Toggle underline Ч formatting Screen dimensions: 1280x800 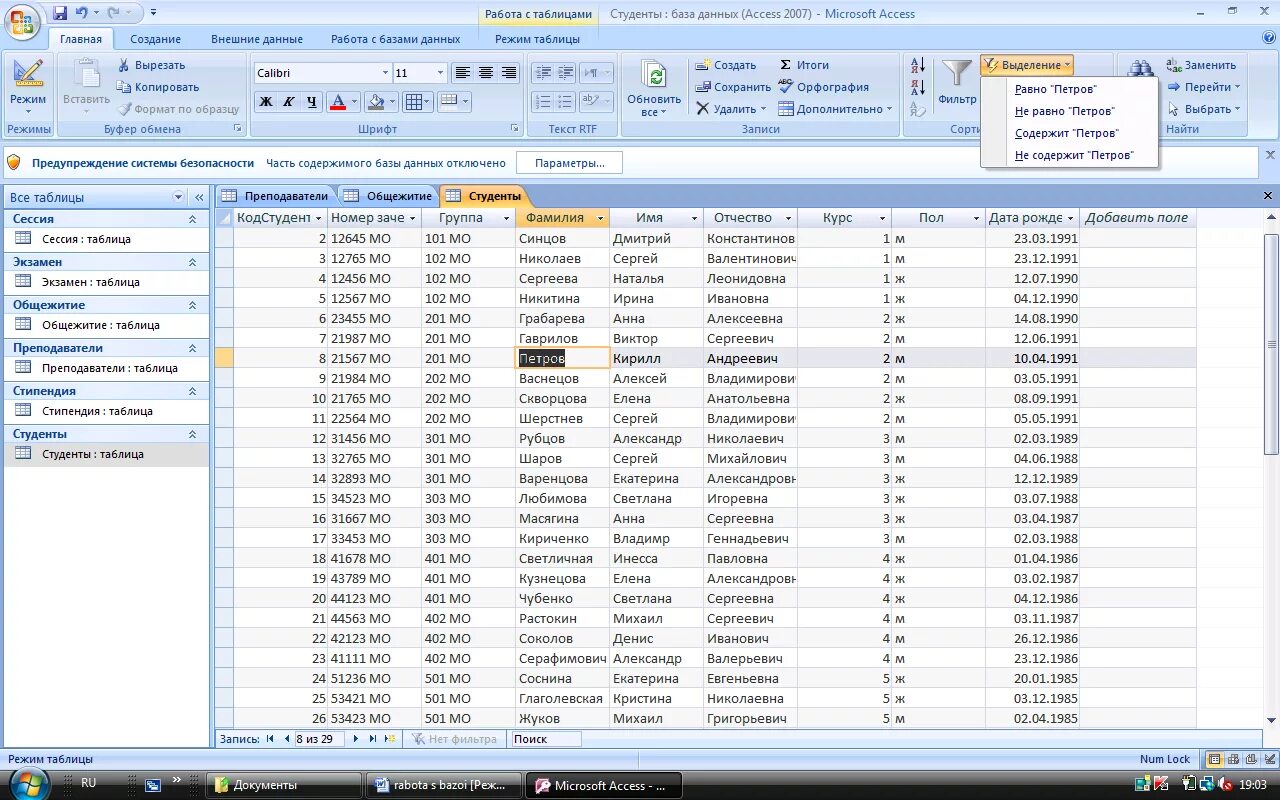click(x=312, y=101)
